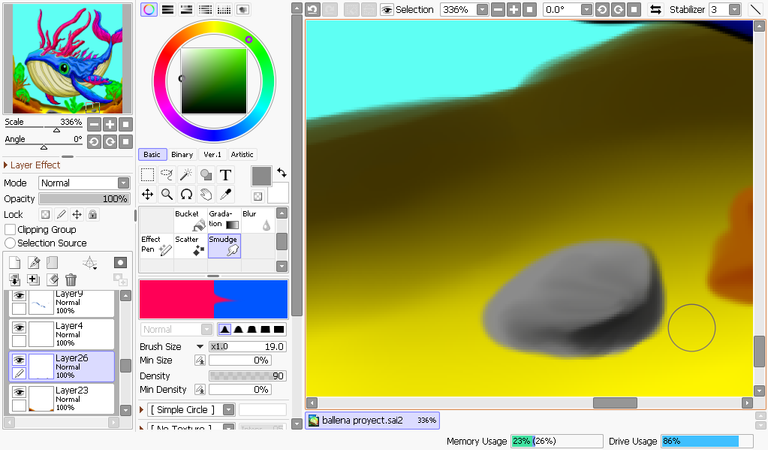Rotate canvas view counterclockwise in top toolbar
The height and width of the screenshot is (450, 768).
tap(602, 9)
